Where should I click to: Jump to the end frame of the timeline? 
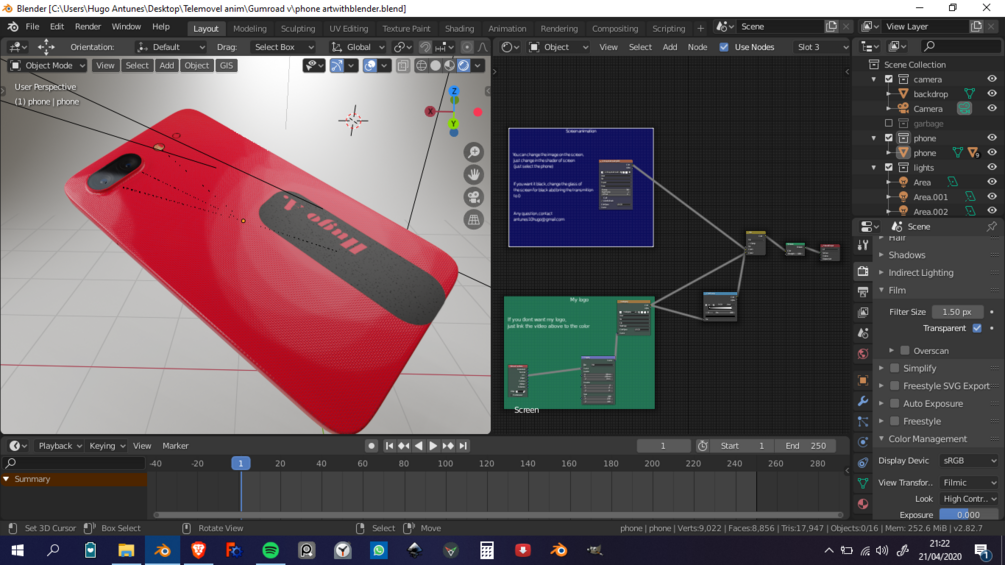click(x=463, y=446)
